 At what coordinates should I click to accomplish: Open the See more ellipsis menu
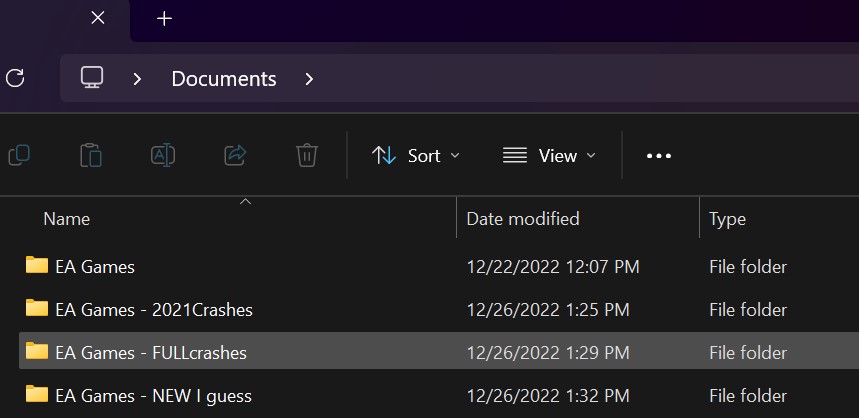(x=659, y=155)
